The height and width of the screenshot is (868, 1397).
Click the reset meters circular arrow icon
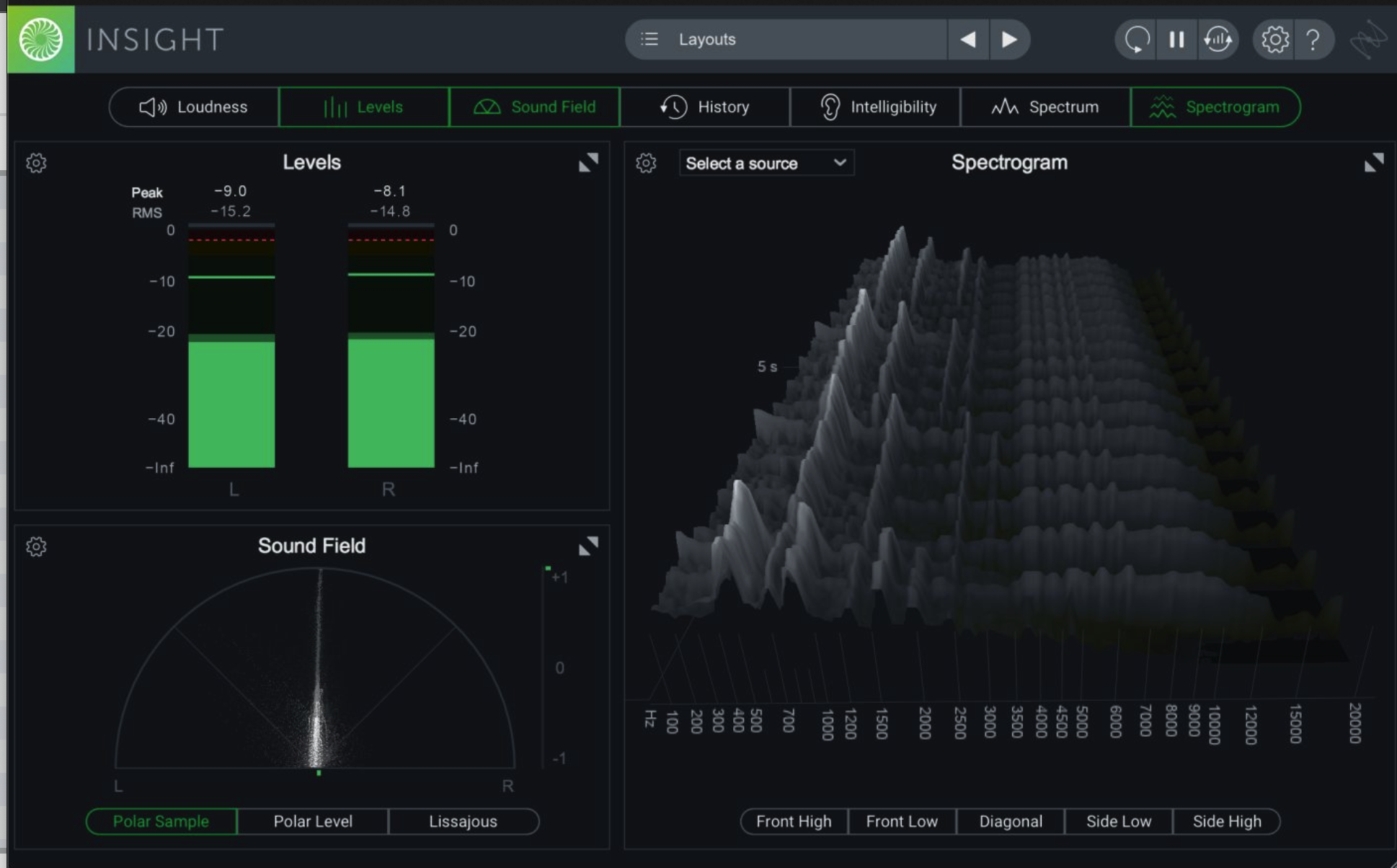pos(1137,39)
